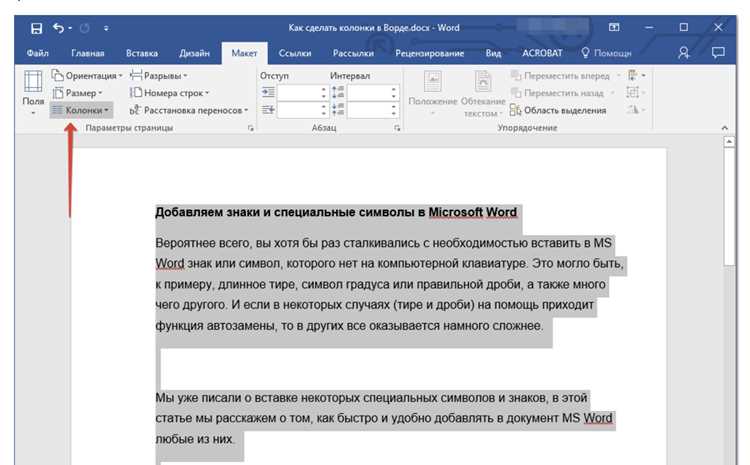Click the line starting Мы уже писали
The height and width of the screenshot is (465, 750).
pos(371,398)
